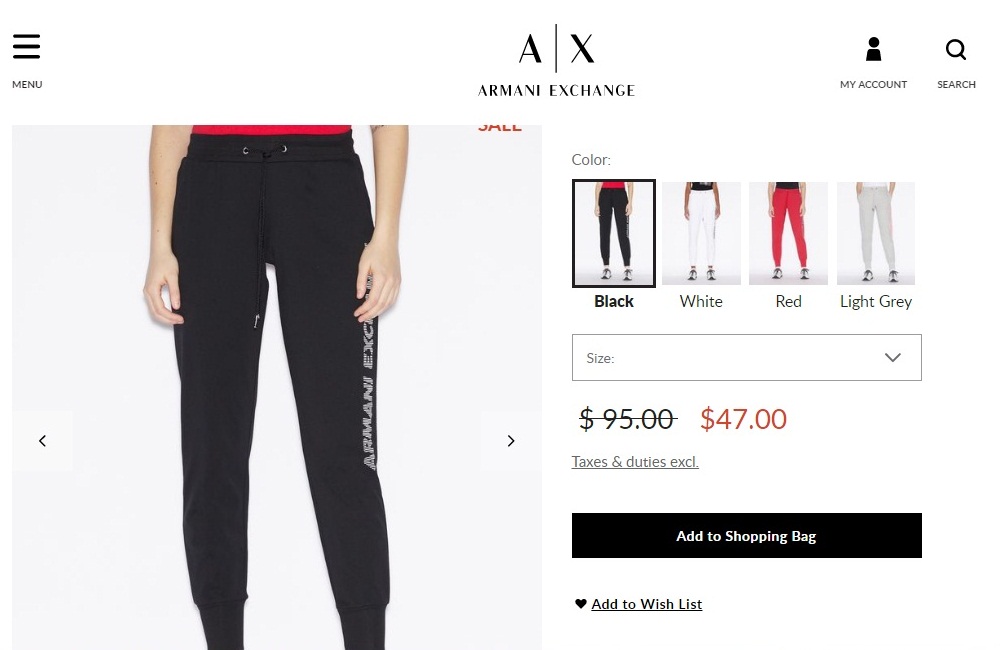
Task: Show the previous product image arrow
Action: tap(43, 441)
